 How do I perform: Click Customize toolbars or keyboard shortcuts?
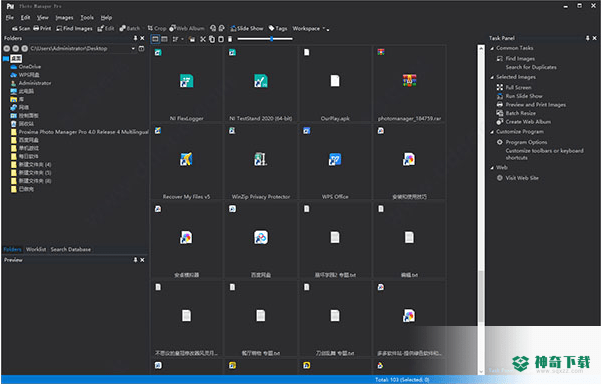click(x=544, y=154)
